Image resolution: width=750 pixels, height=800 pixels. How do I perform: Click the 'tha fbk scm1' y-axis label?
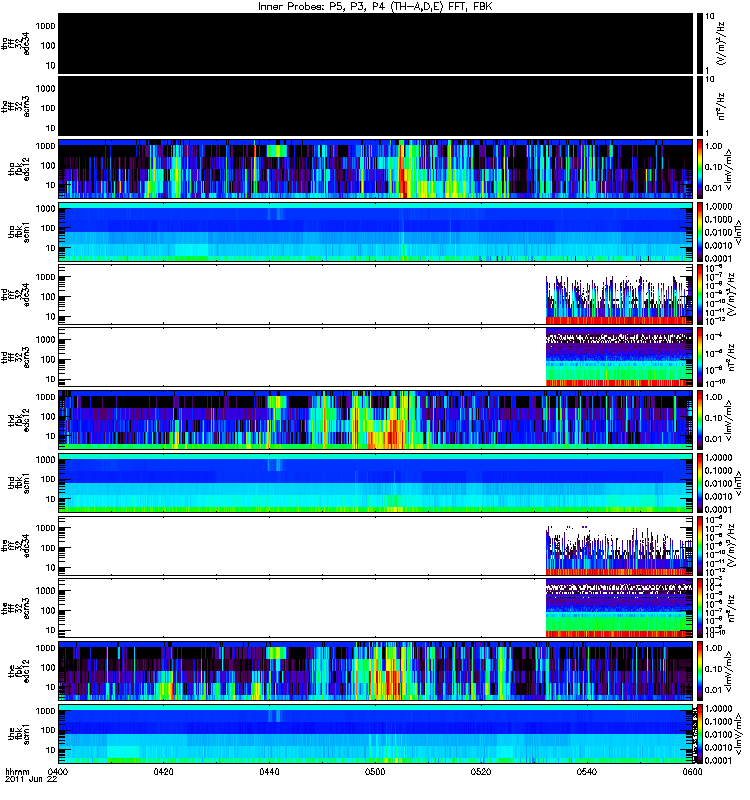19,232
